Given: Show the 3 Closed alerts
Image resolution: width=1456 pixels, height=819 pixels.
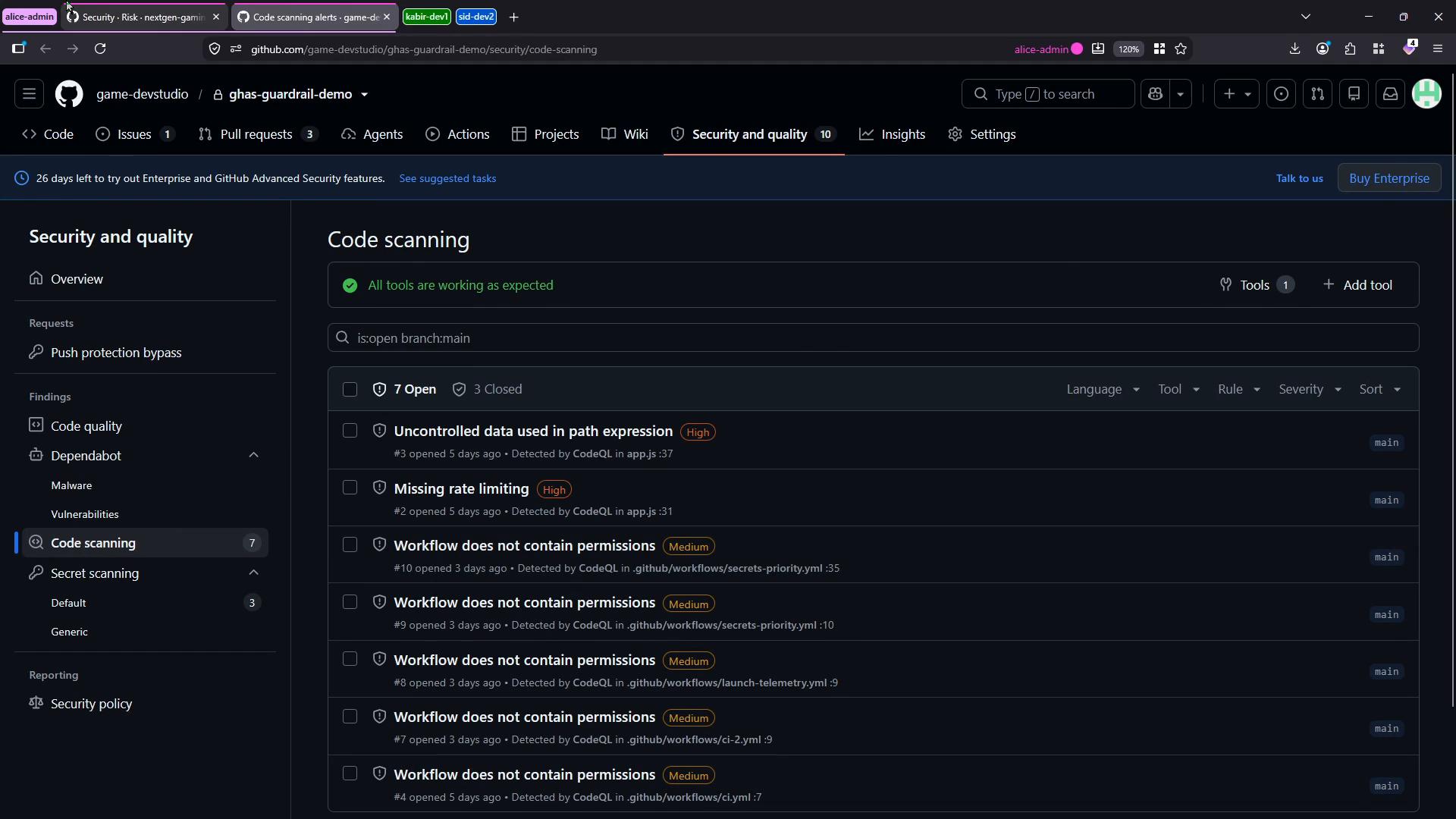Looking at the screenshot, I should coord(487,389).
